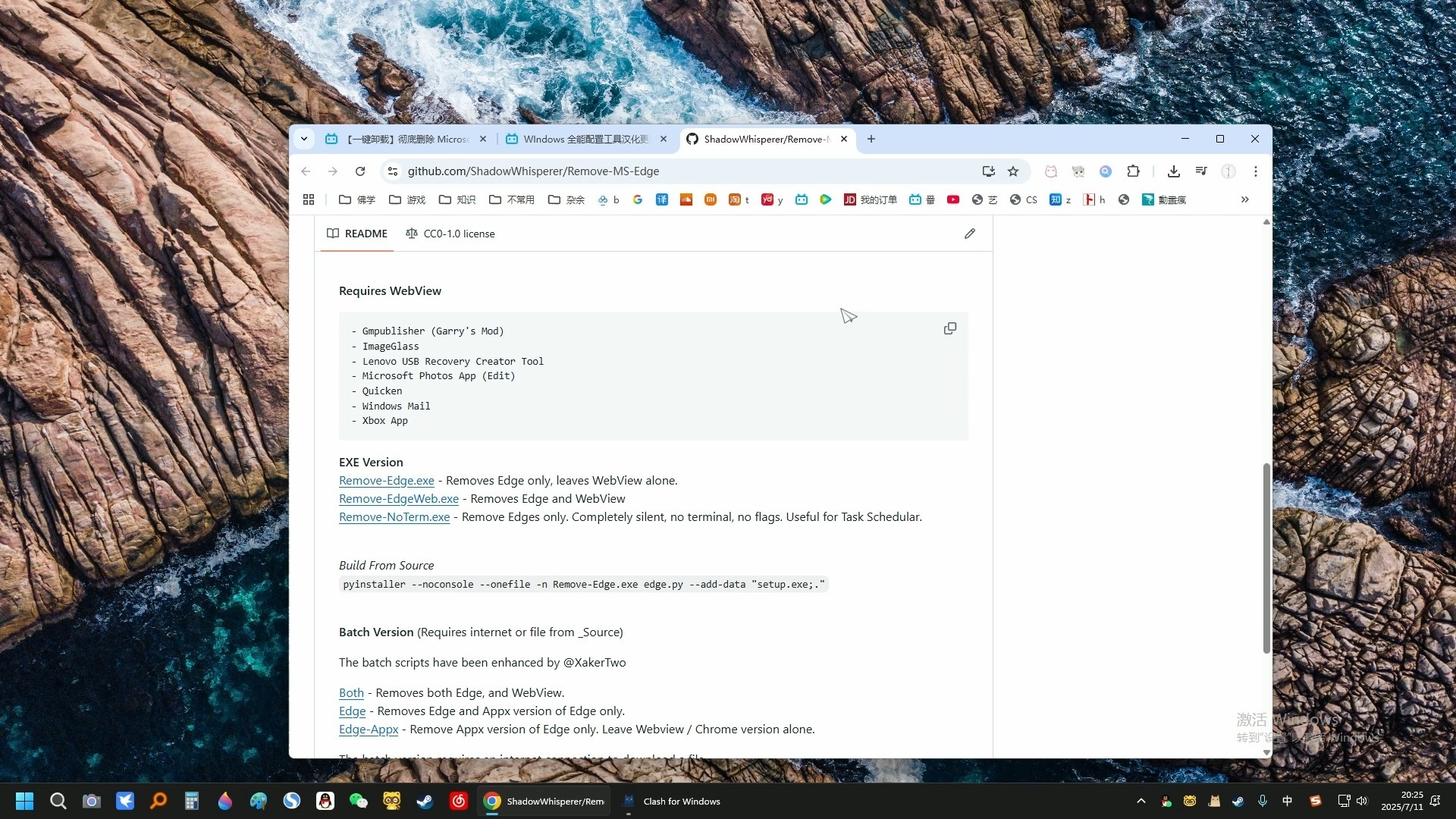Open the volume tray icon
The image size is (1456, 819).
pos(1362,801)
